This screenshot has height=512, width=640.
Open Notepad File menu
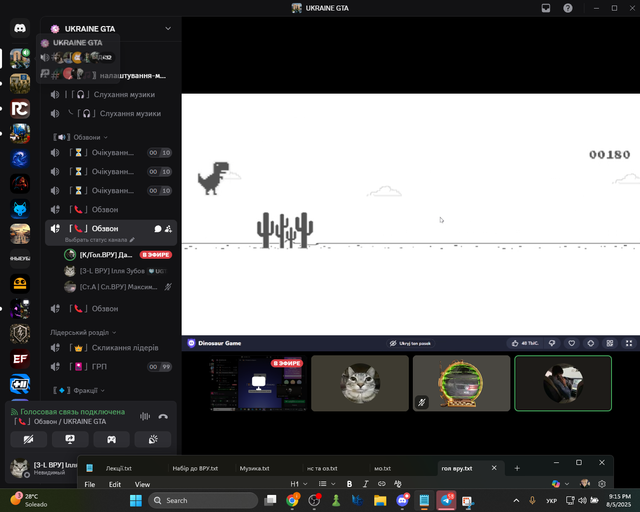90,484
